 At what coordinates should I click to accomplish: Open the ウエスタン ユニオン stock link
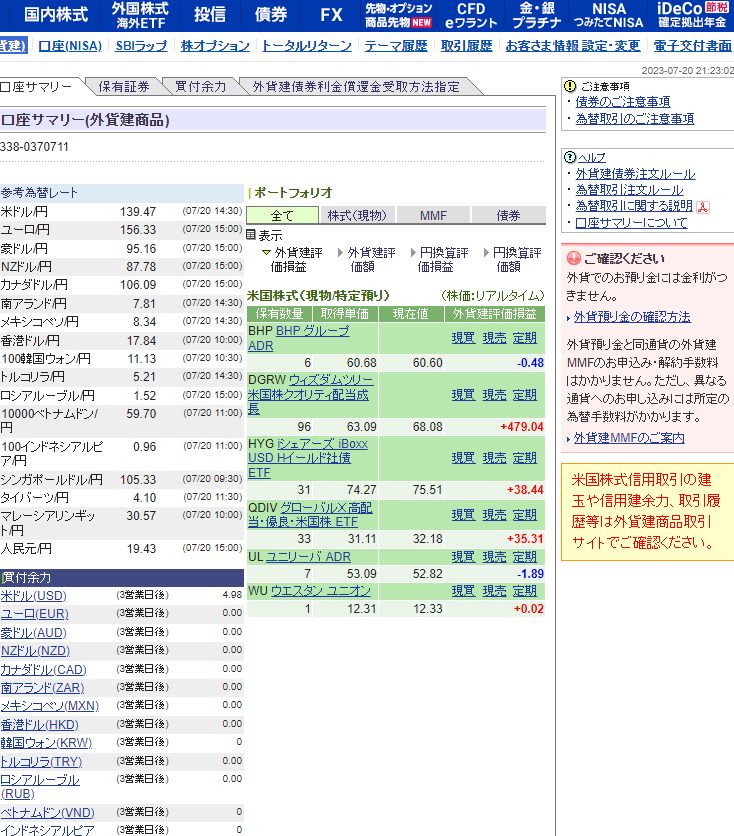pyautogui.click(x=321, y=591)
